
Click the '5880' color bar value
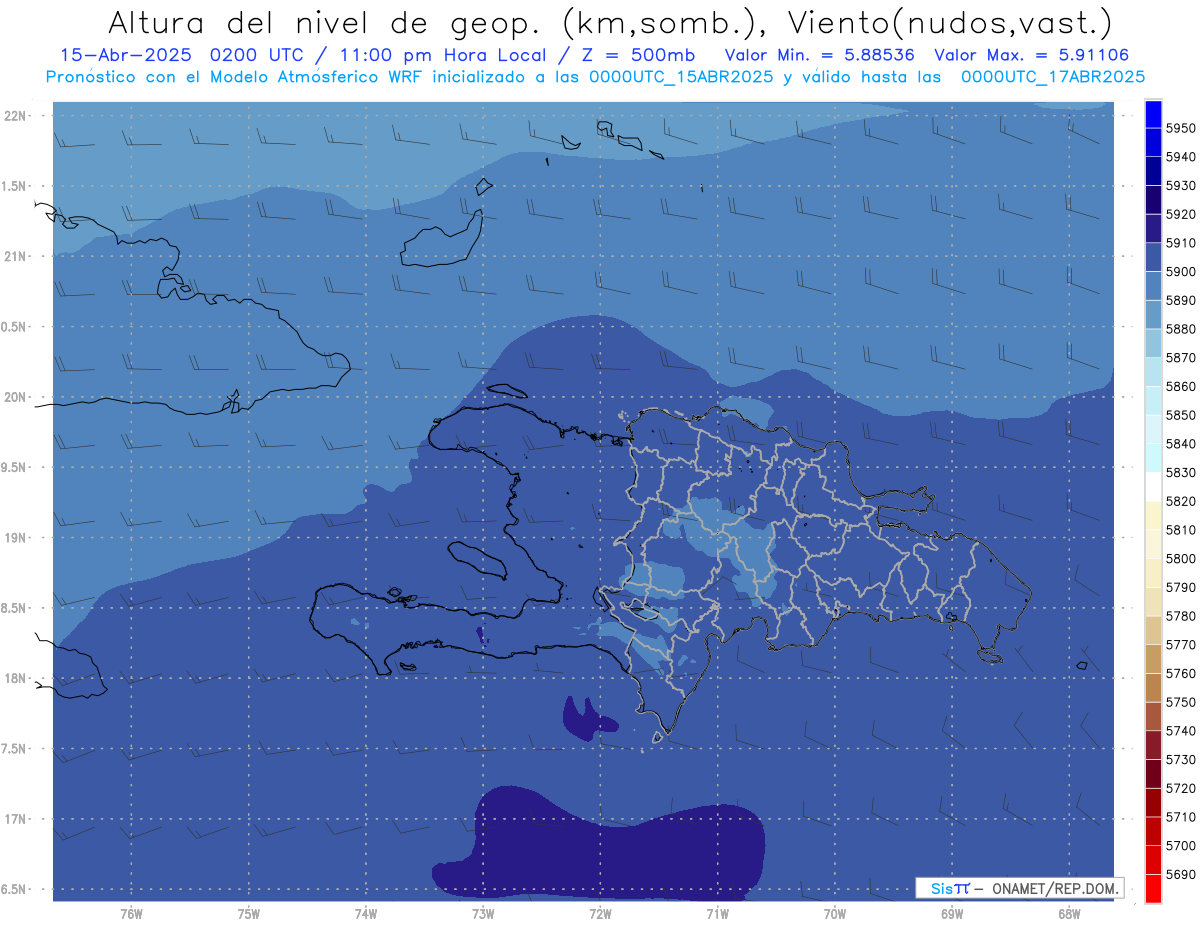(1181, 329)
